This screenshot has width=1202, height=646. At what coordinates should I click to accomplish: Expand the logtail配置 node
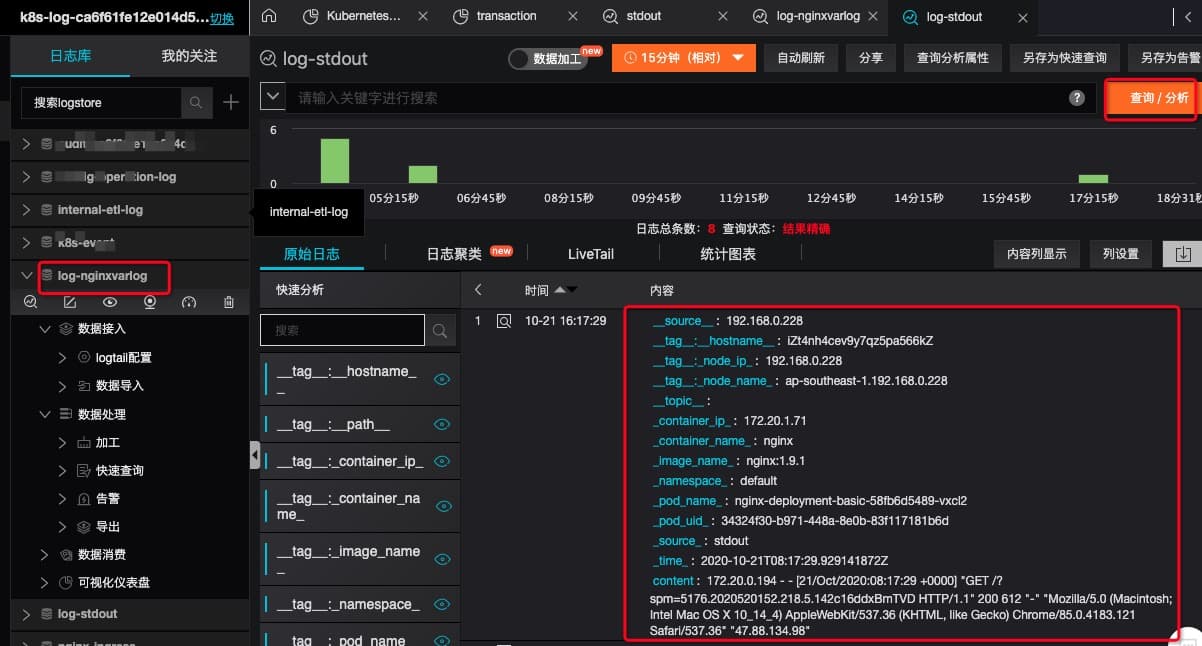tap(62, 357)
